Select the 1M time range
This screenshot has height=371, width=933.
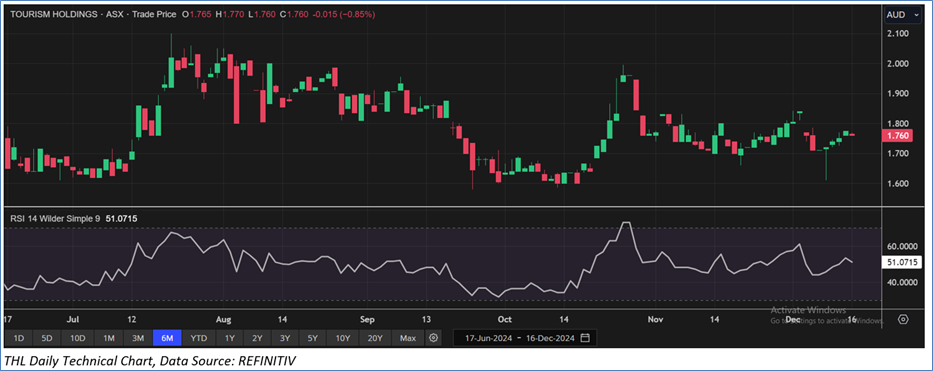coord(109,338)
